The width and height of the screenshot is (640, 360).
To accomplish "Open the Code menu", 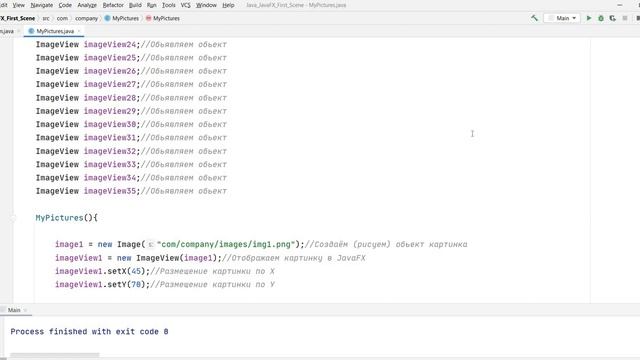I will [x=65, y=5].
